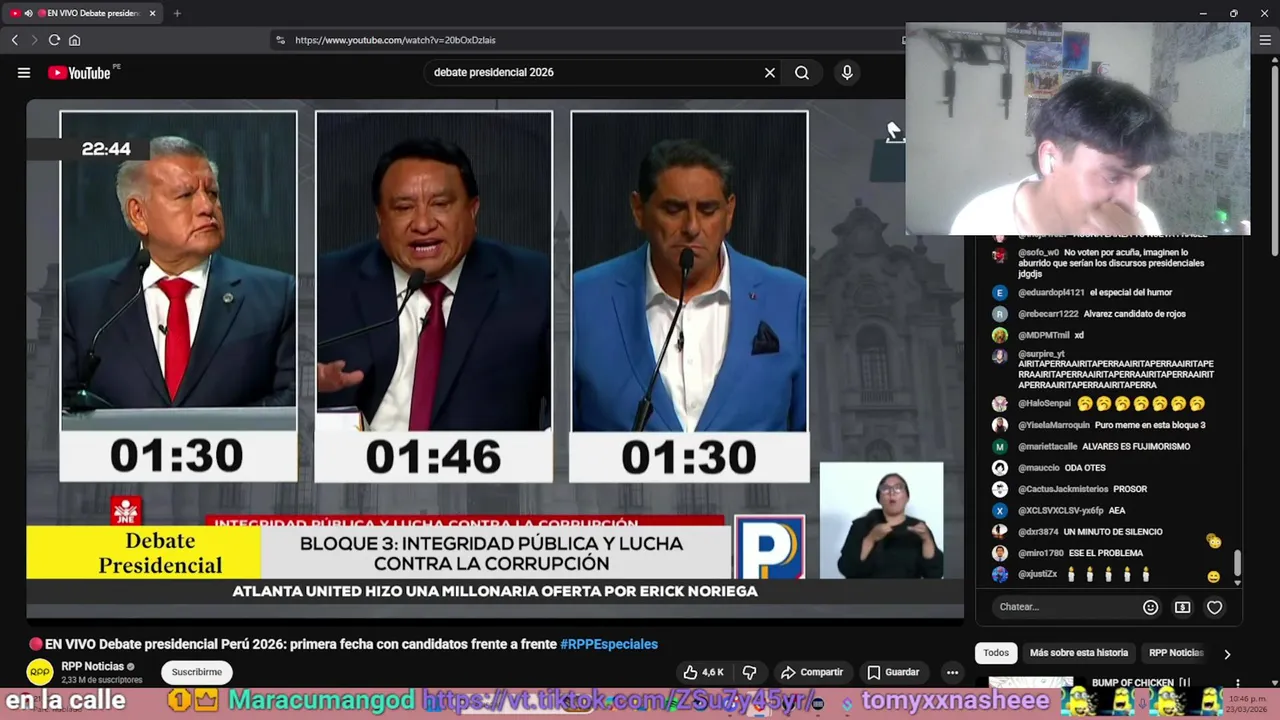Run the search with the magnifier icon
Screen dimensions: 1280x720
tap(802, 72)
